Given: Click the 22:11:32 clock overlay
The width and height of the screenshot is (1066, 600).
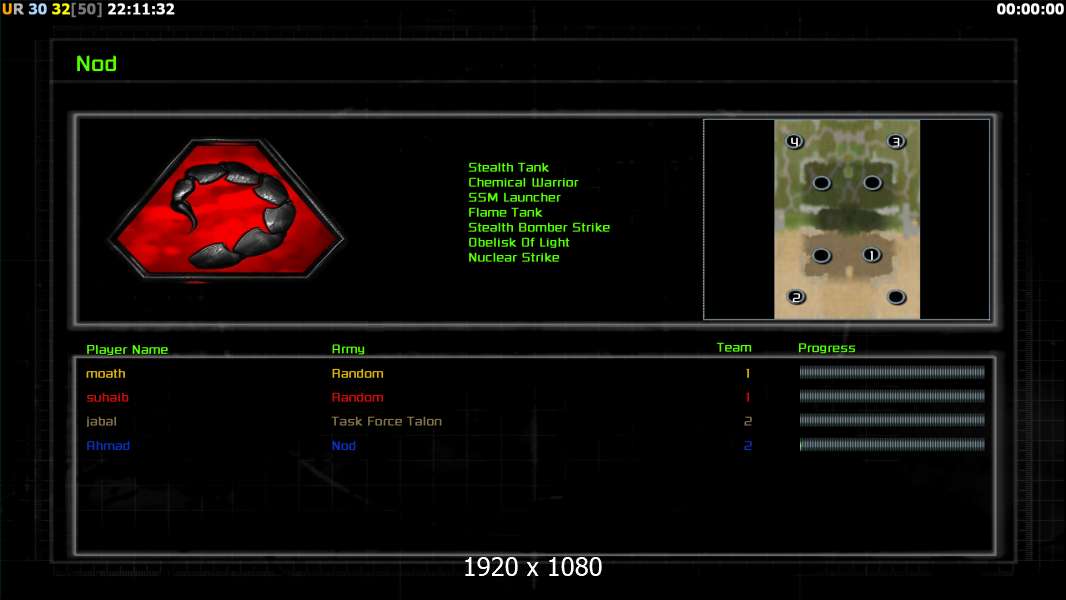Looking at the screenshot, I should (x=141, y=9).
